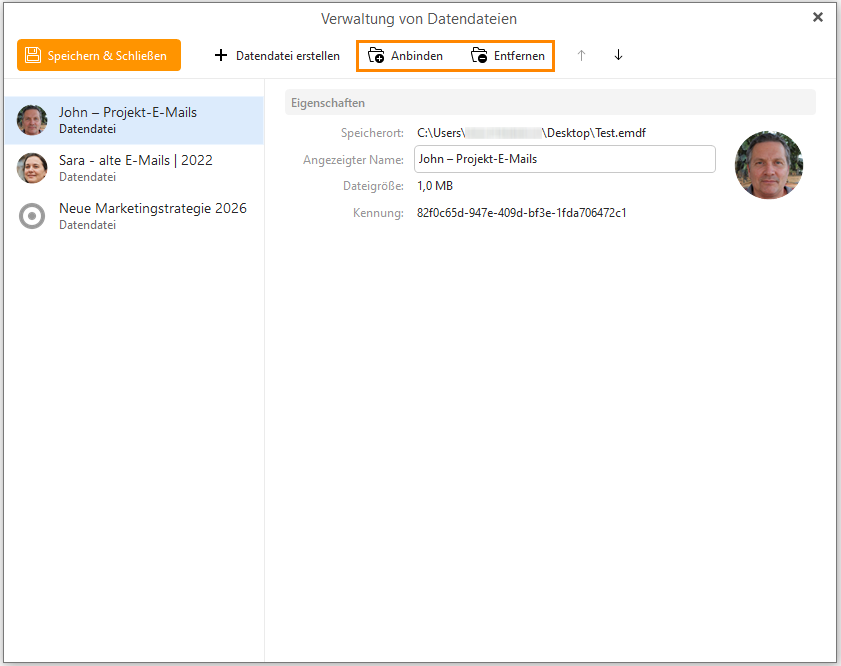Screen dimensions: 841x666
Task: Click the floppy disk save icon
Action: 33,56
